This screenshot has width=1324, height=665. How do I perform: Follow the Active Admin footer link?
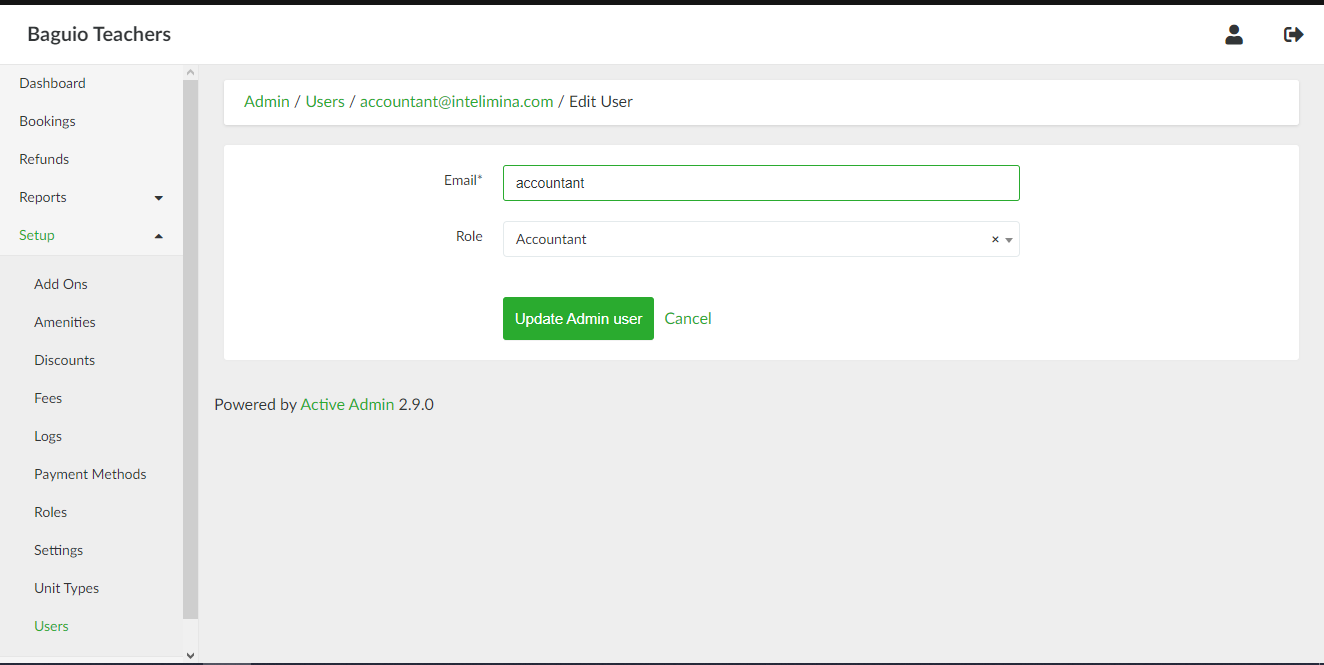(347, 405)
